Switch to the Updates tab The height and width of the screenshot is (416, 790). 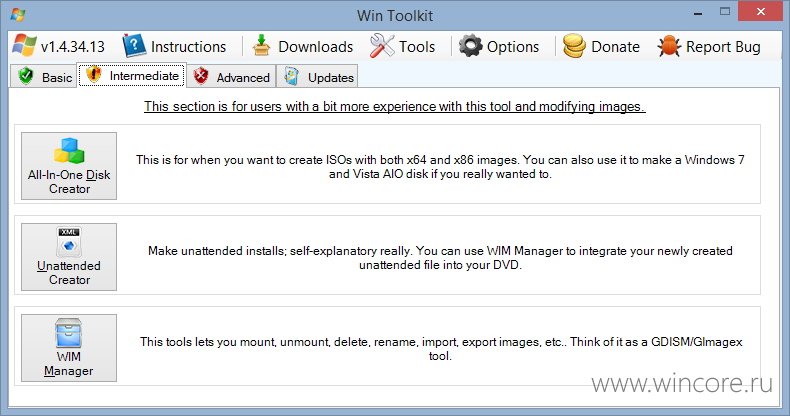click(317, 77)
